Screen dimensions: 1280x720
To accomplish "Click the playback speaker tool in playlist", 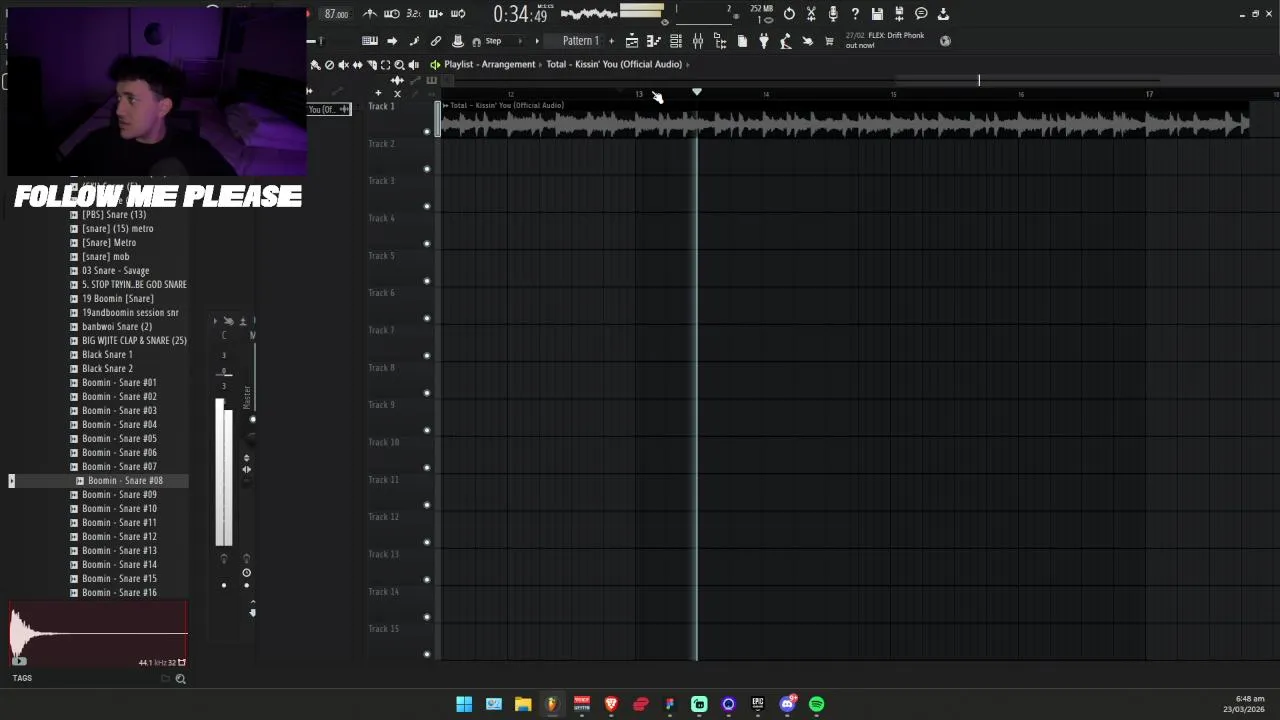I will point(413,64).
